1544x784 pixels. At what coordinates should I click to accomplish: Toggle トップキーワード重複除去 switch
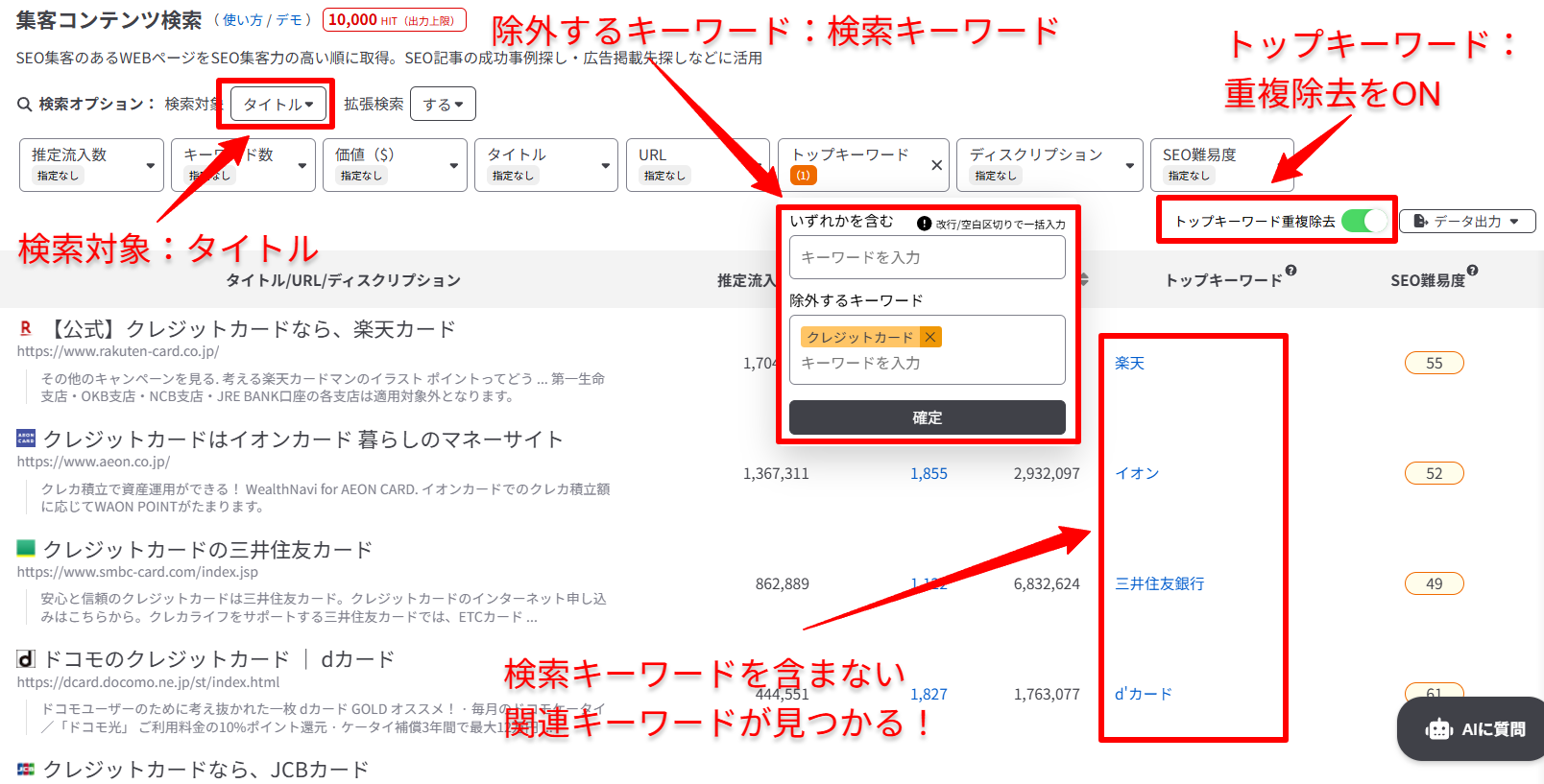click(x=1364, y=221)
